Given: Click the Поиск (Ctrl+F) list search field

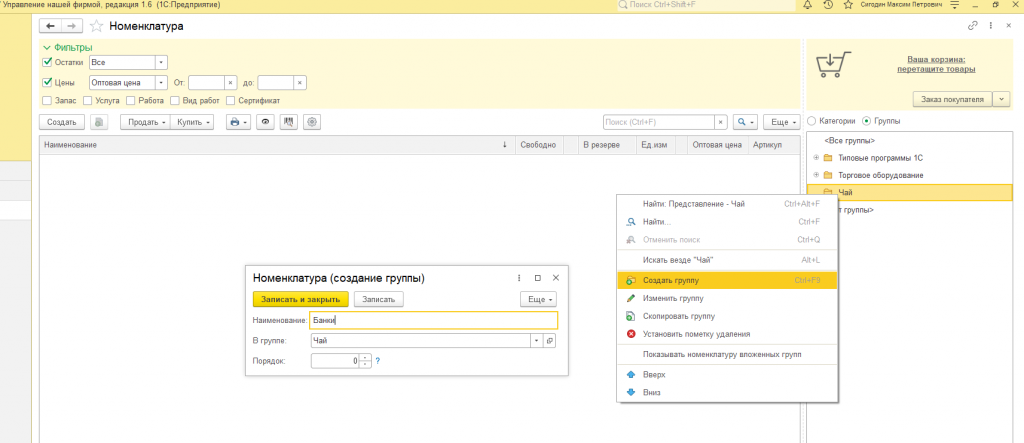Looking at the screenshot, I should point(658,122).
